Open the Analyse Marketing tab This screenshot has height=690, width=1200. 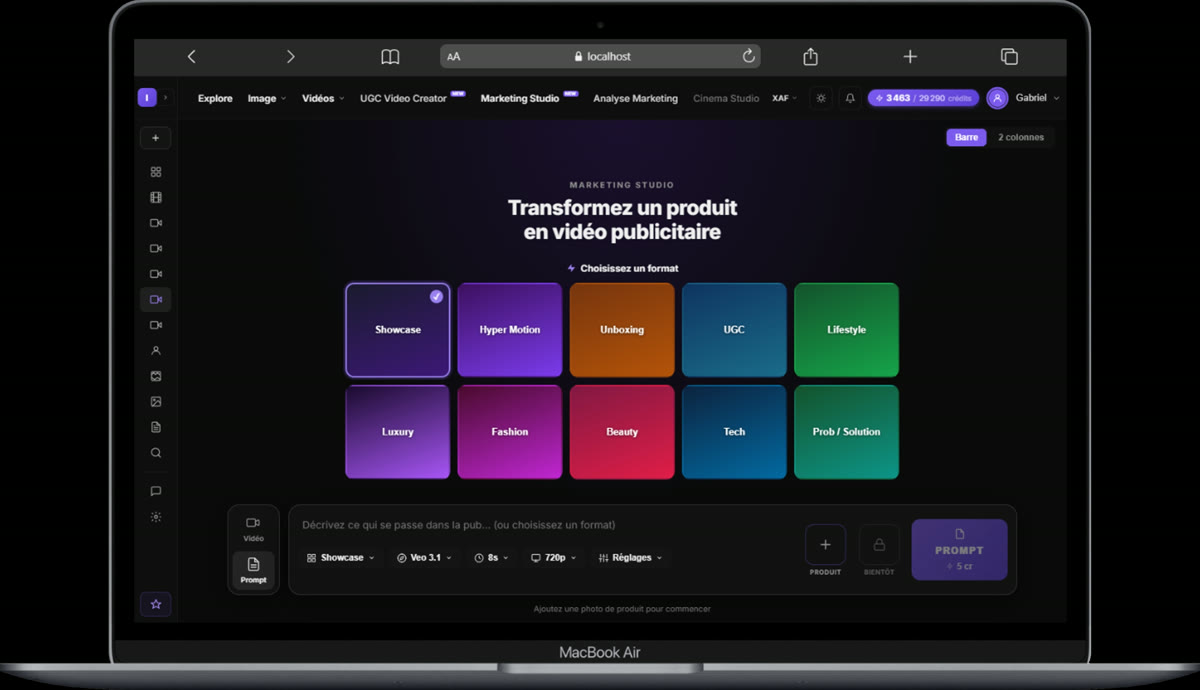[635, 98]
